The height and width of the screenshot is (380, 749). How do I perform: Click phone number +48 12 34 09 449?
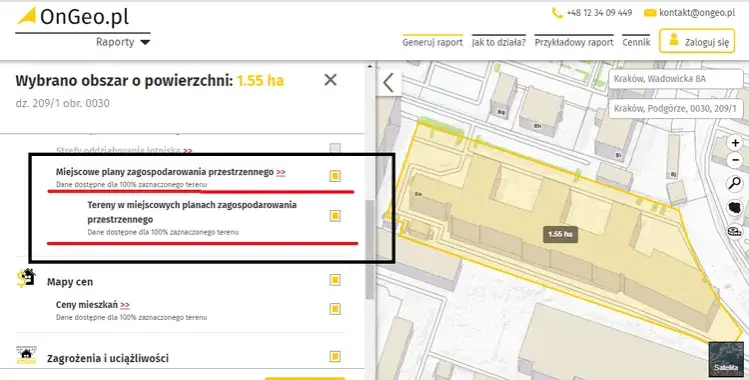[599, 13]
